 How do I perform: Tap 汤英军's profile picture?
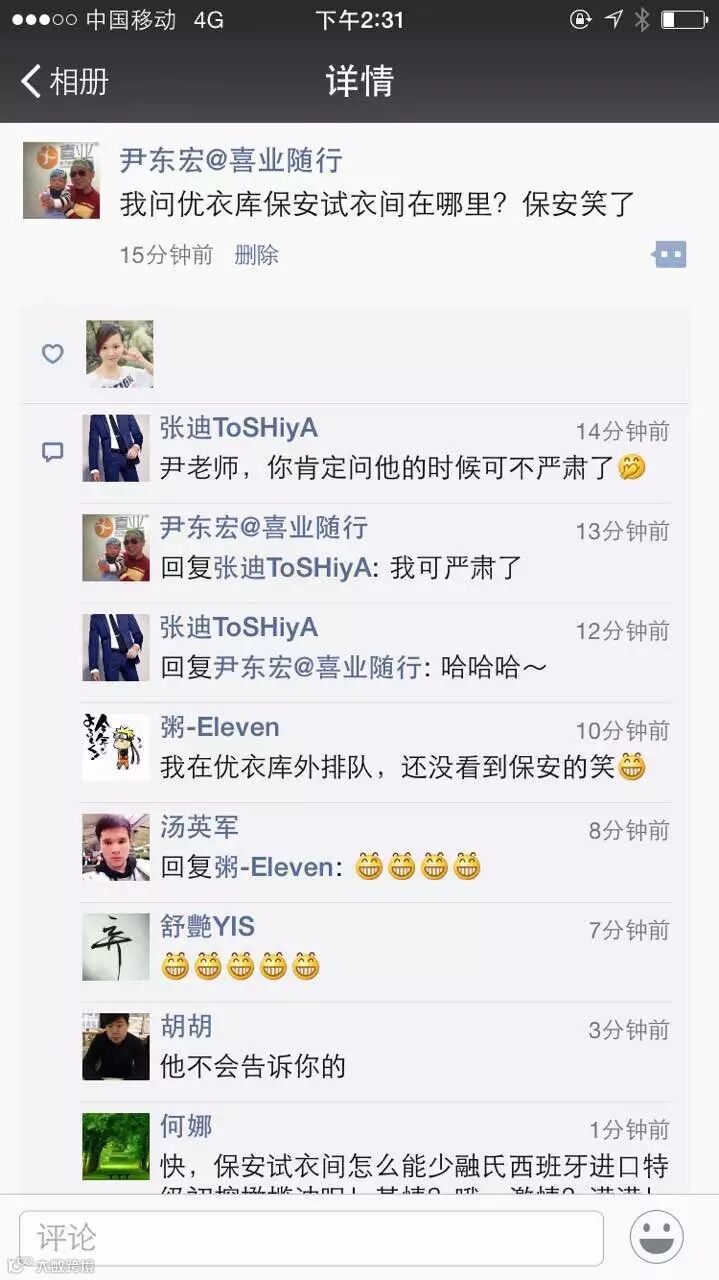point(116,847)
